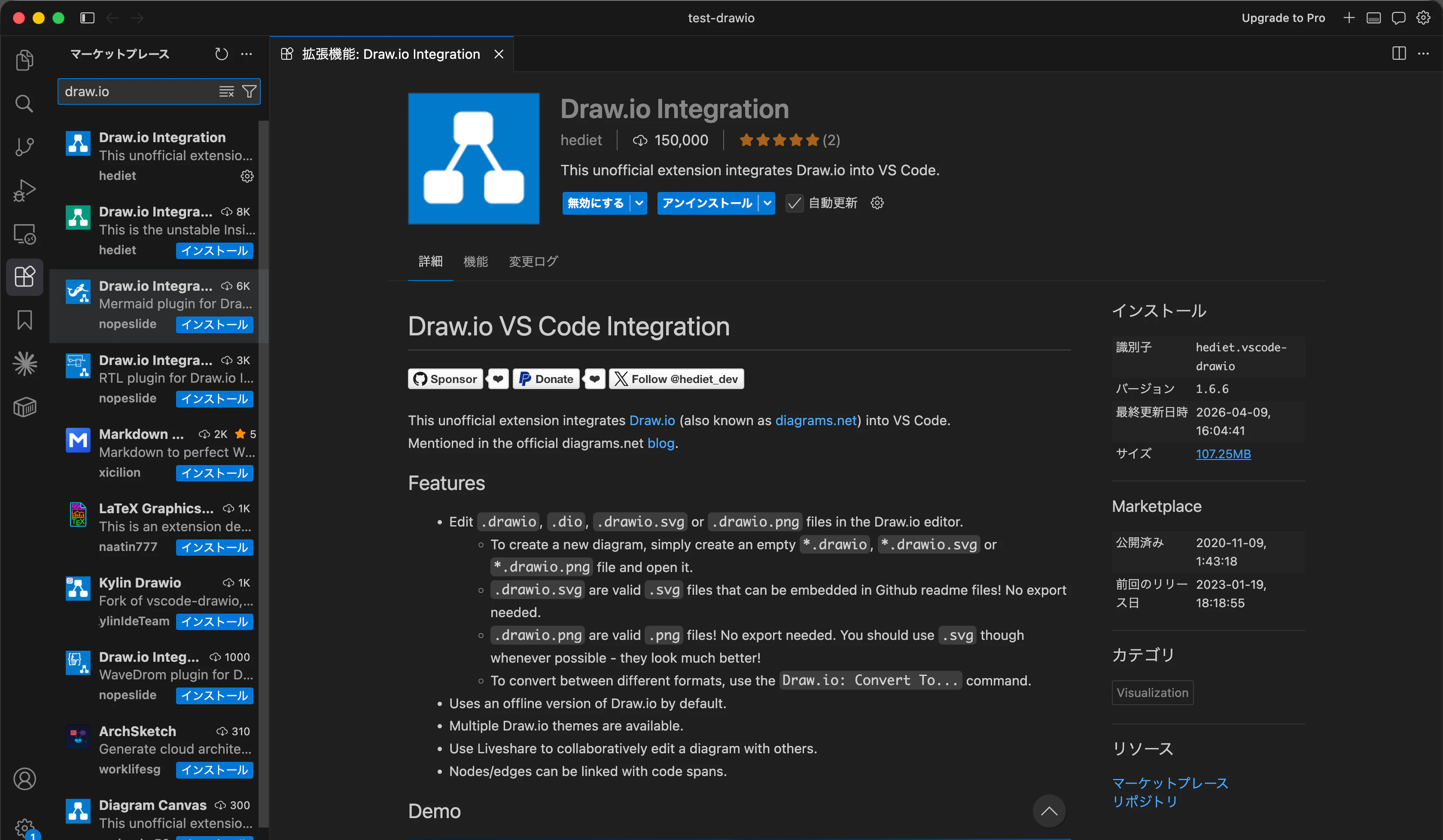1443x840 pixels.
Task: Open the cube package view in activity bar
Action: [24, 407]
